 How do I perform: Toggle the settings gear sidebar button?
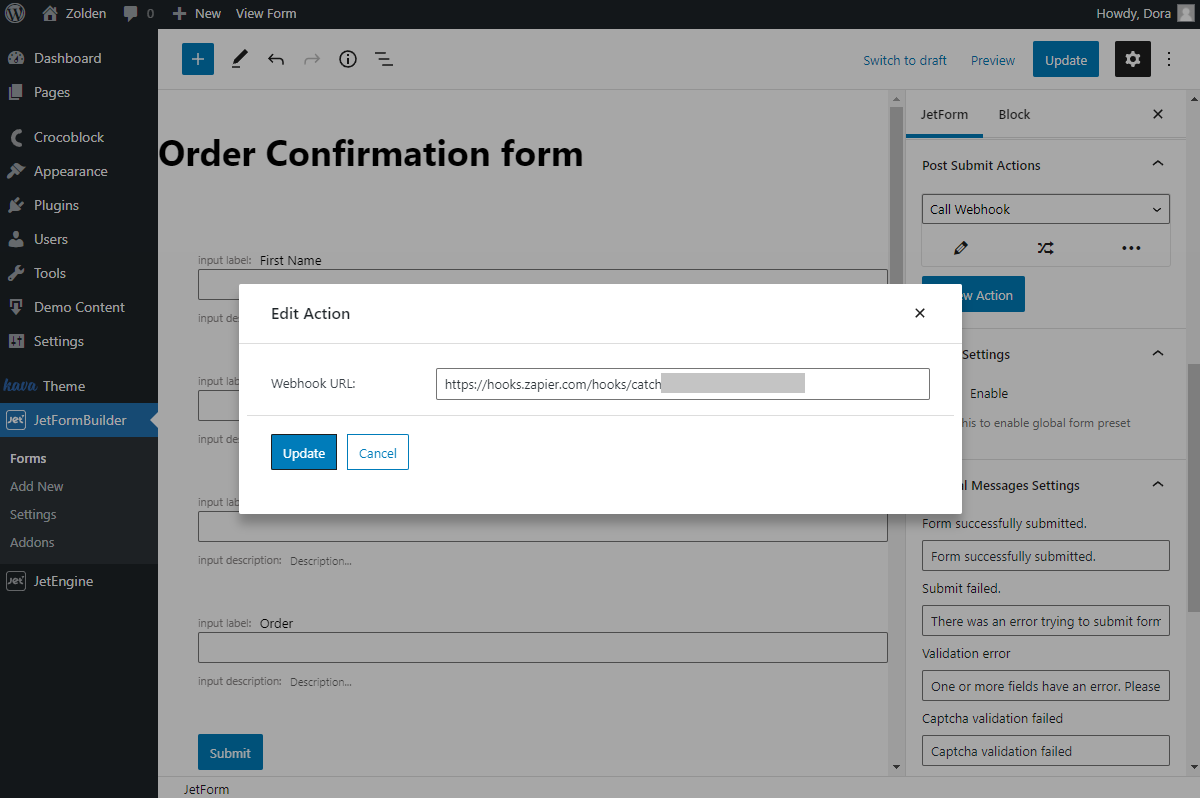[1132, 60]
